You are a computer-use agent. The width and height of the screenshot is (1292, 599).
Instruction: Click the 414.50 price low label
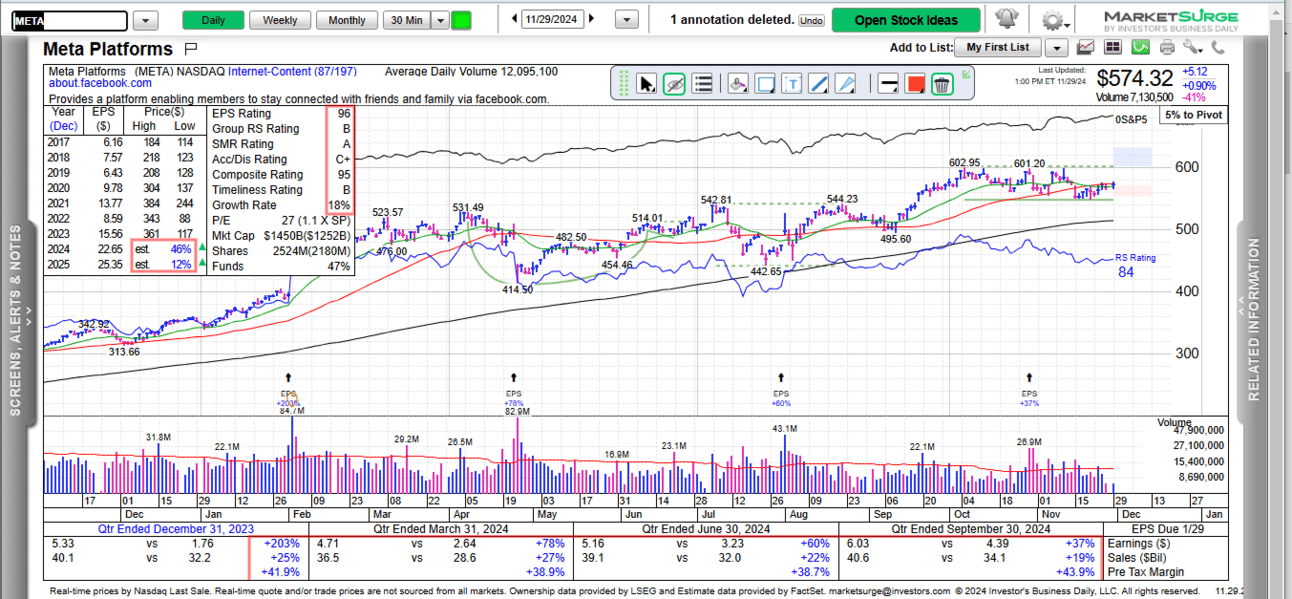pyautogui.click(x=519, y=289)
